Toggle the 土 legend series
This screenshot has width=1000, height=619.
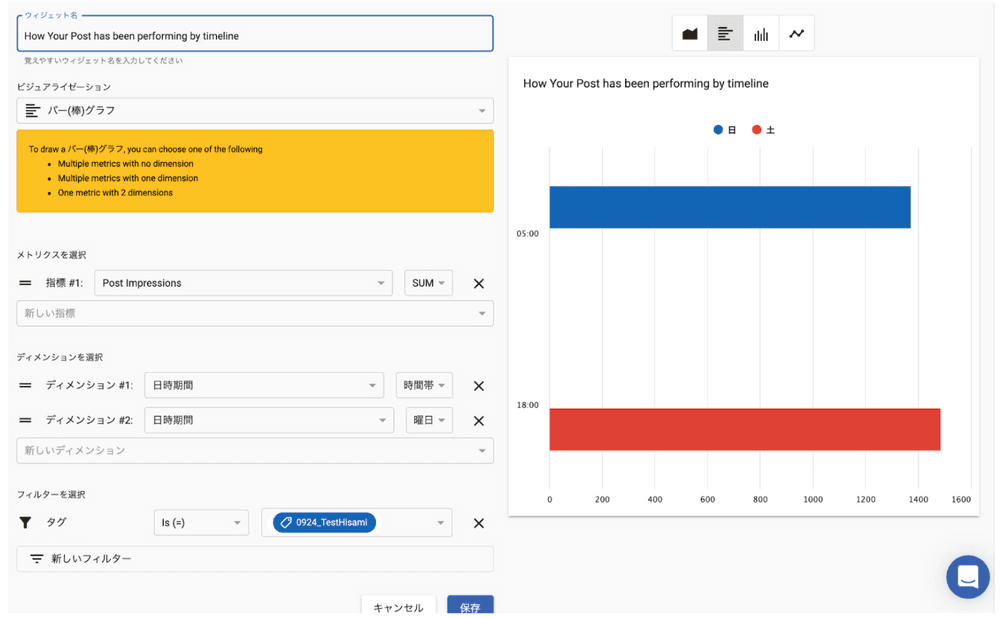point(763,130)
